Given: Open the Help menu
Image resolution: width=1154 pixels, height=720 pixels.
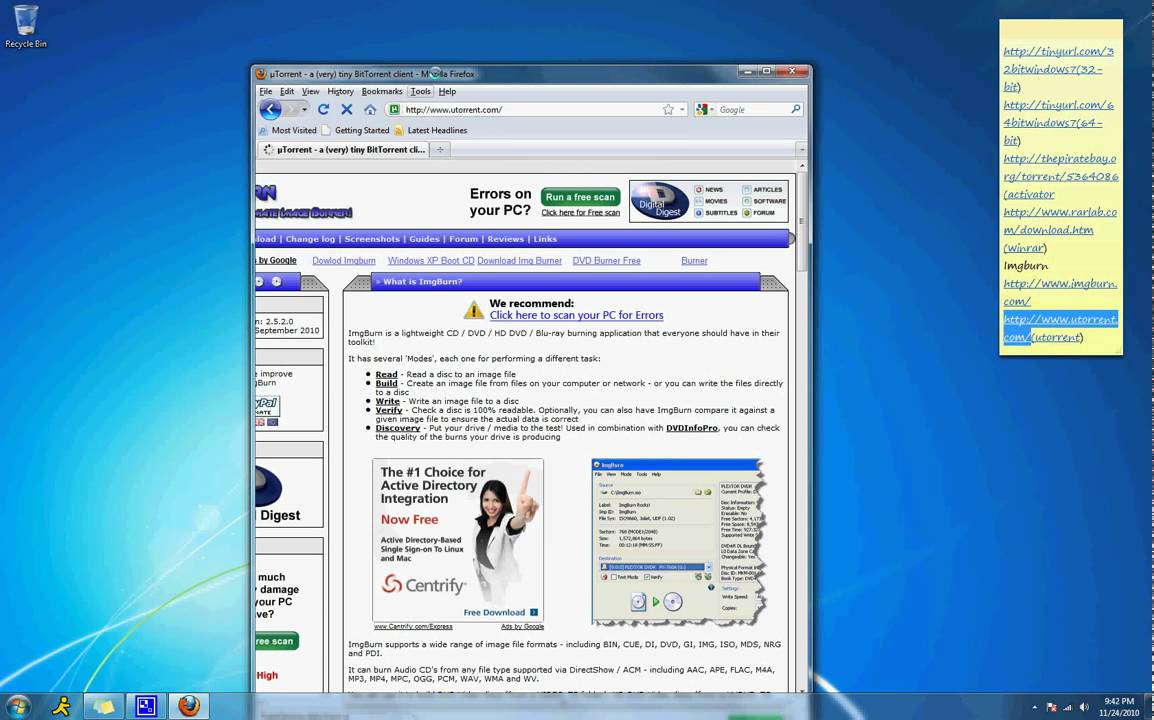Looking at the screenshot, I should pos(447,91).
